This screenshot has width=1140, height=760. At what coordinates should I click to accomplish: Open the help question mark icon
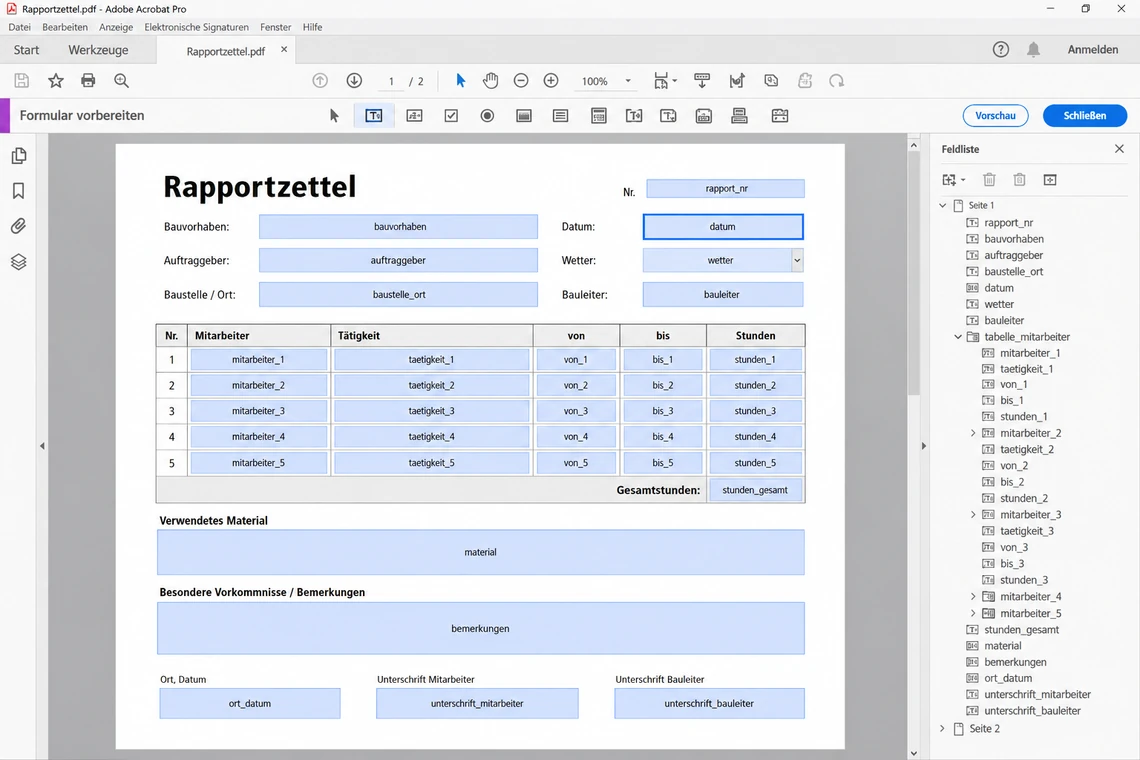click(x=1001, y=49)
